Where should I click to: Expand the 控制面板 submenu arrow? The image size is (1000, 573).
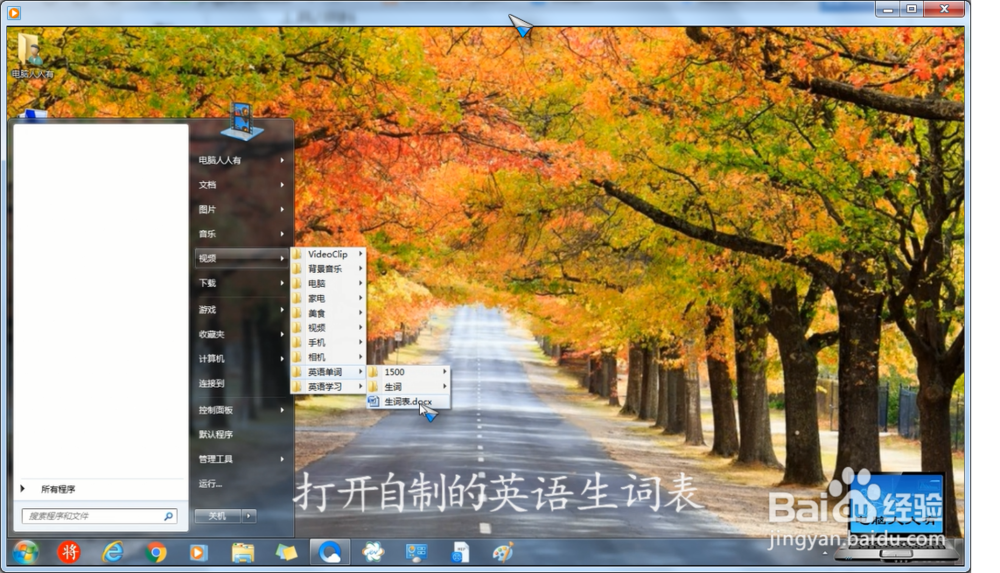[282, 410]
